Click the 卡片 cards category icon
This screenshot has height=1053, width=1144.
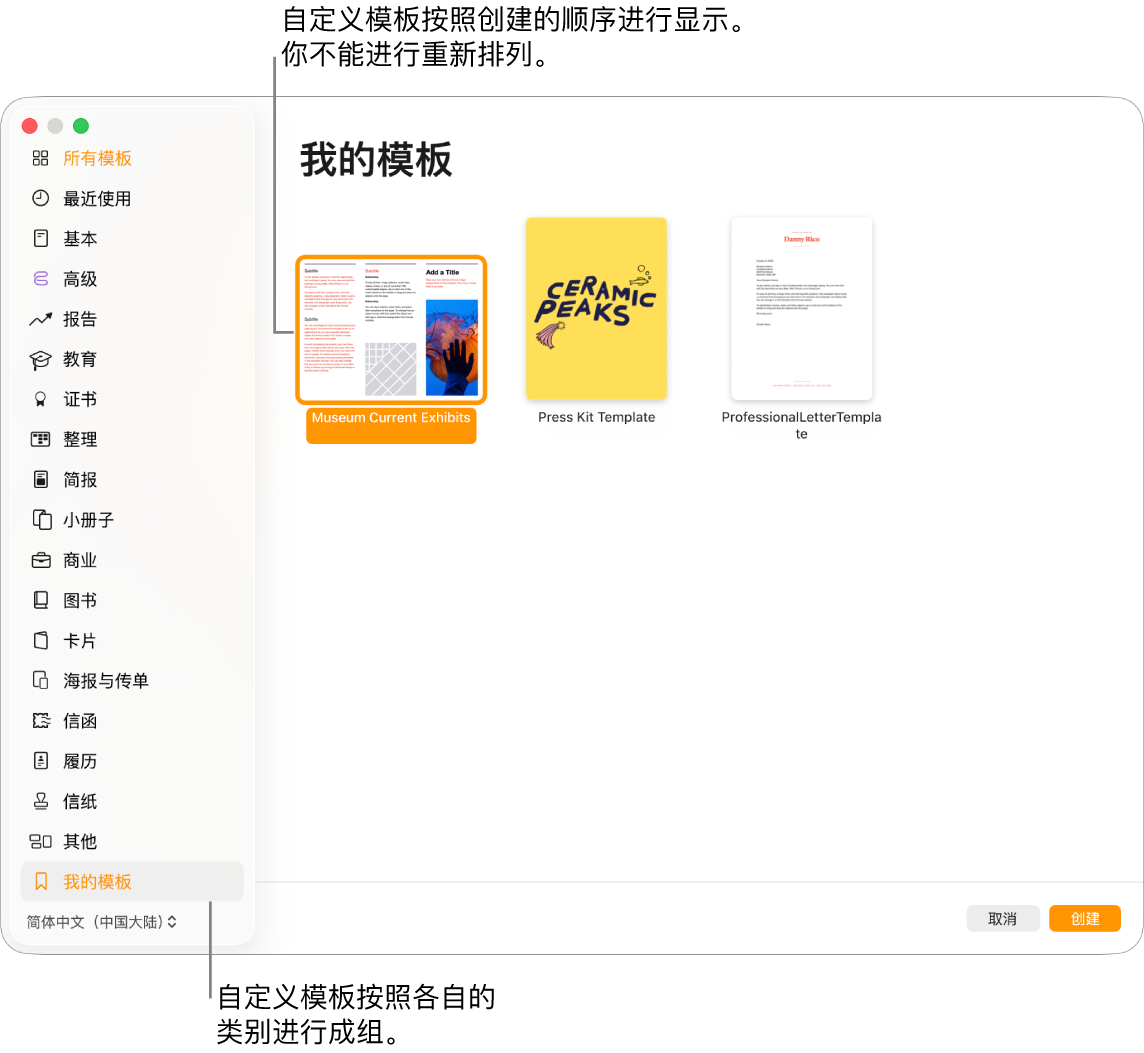coord(41,640)
